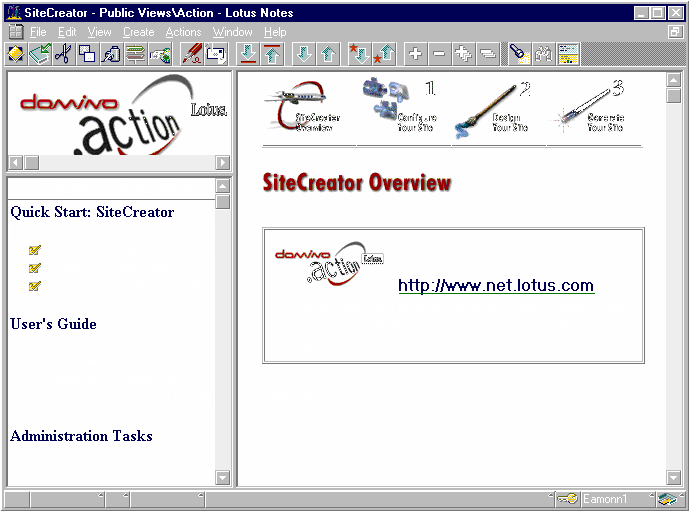This screenshot has width=690, height=512.
Task: Click the right pane vertical scrollbar thumb
Action: point(674,95)
